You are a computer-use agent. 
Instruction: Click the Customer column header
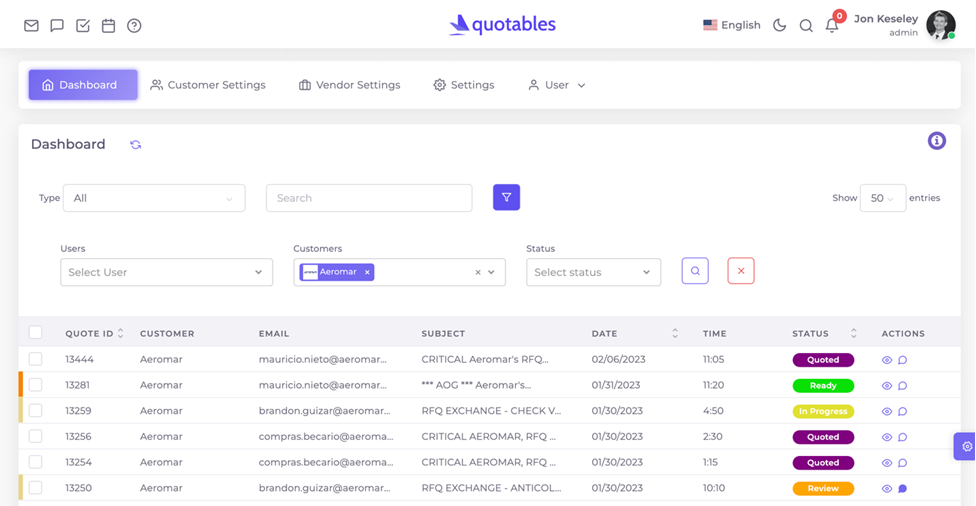pos(167,334)
